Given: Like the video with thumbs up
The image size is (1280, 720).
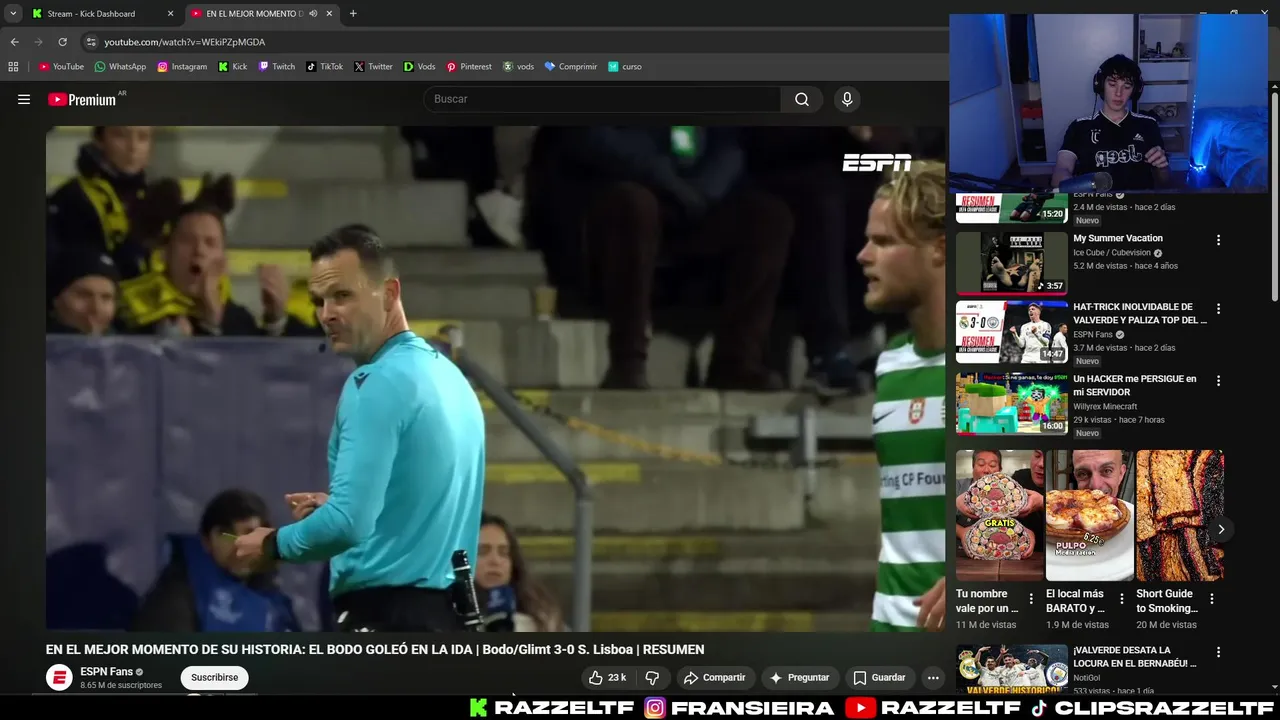Looking at the screenshot, I should coord(607,677).
